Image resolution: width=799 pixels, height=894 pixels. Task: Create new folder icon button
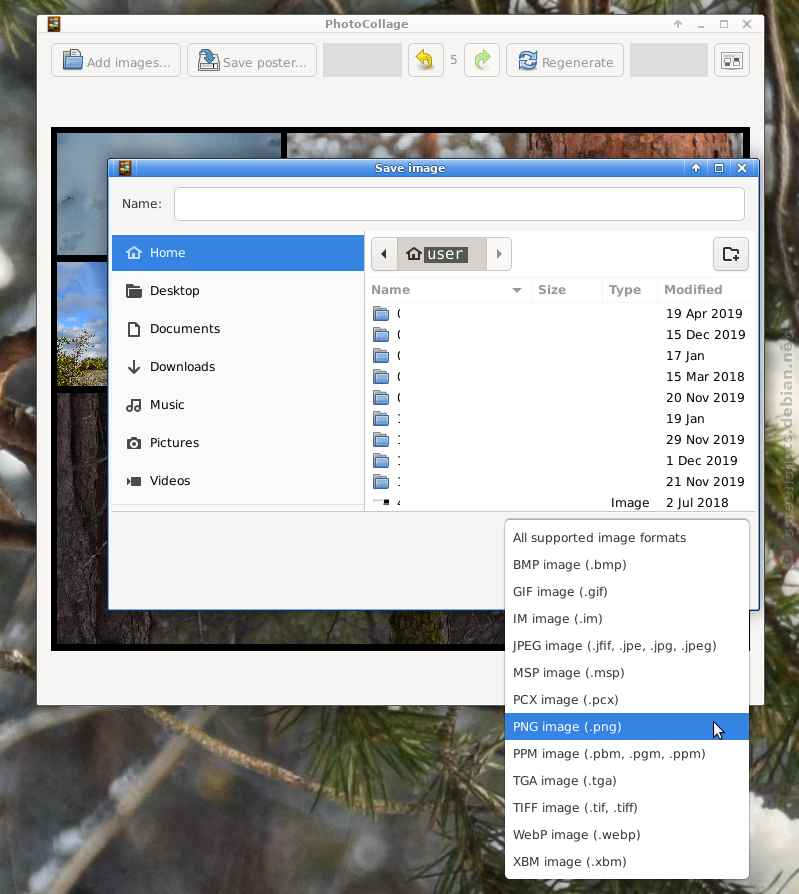coord(731,254)
